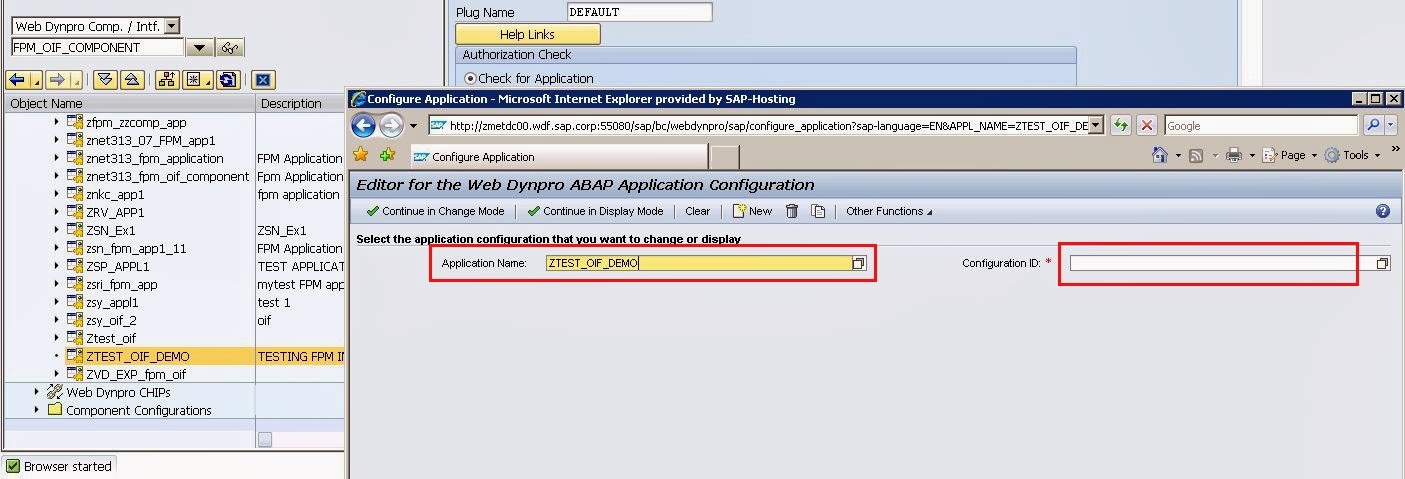Click Continue in Display Mode

coord(595,211)
